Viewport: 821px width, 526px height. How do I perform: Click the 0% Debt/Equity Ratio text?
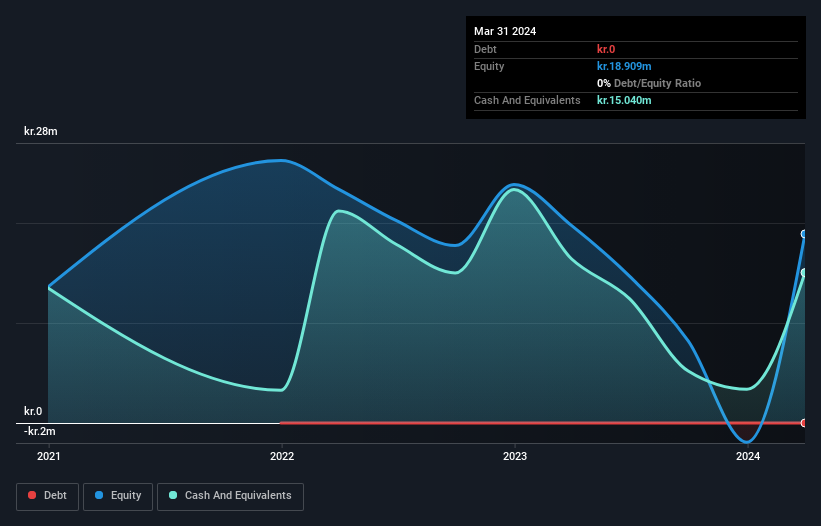649,83
